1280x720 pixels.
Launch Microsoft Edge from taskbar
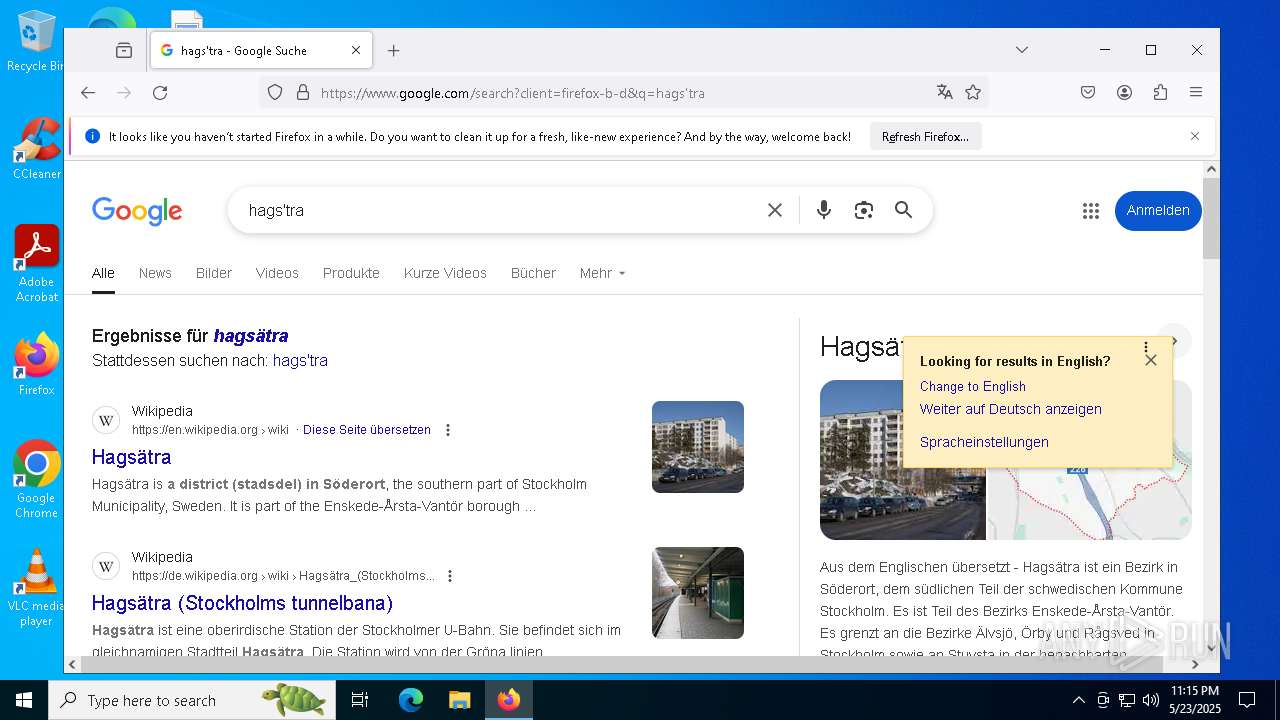pos(411,700)
